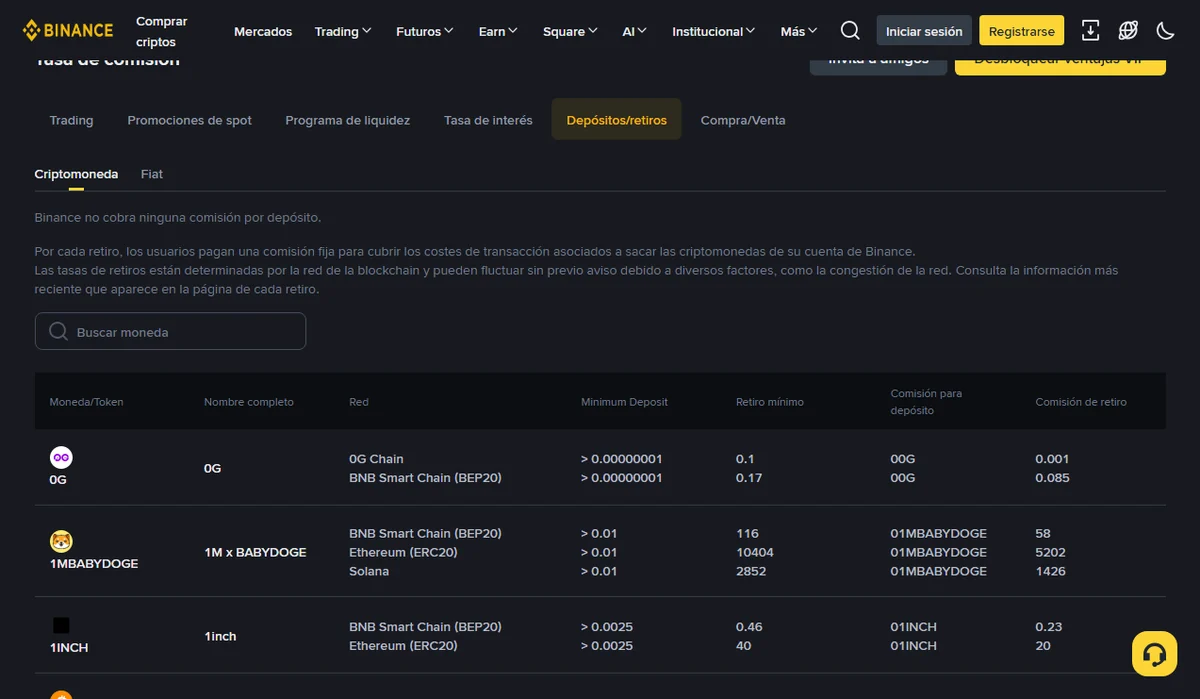Click minimum withdrawal value 116
The width and height of the screenshot is (1200, 699).
(x=747, y=533)
